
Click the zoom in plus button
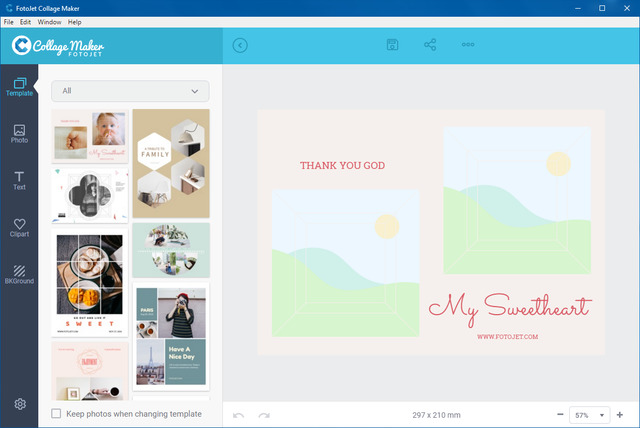(x=620, y=414)
